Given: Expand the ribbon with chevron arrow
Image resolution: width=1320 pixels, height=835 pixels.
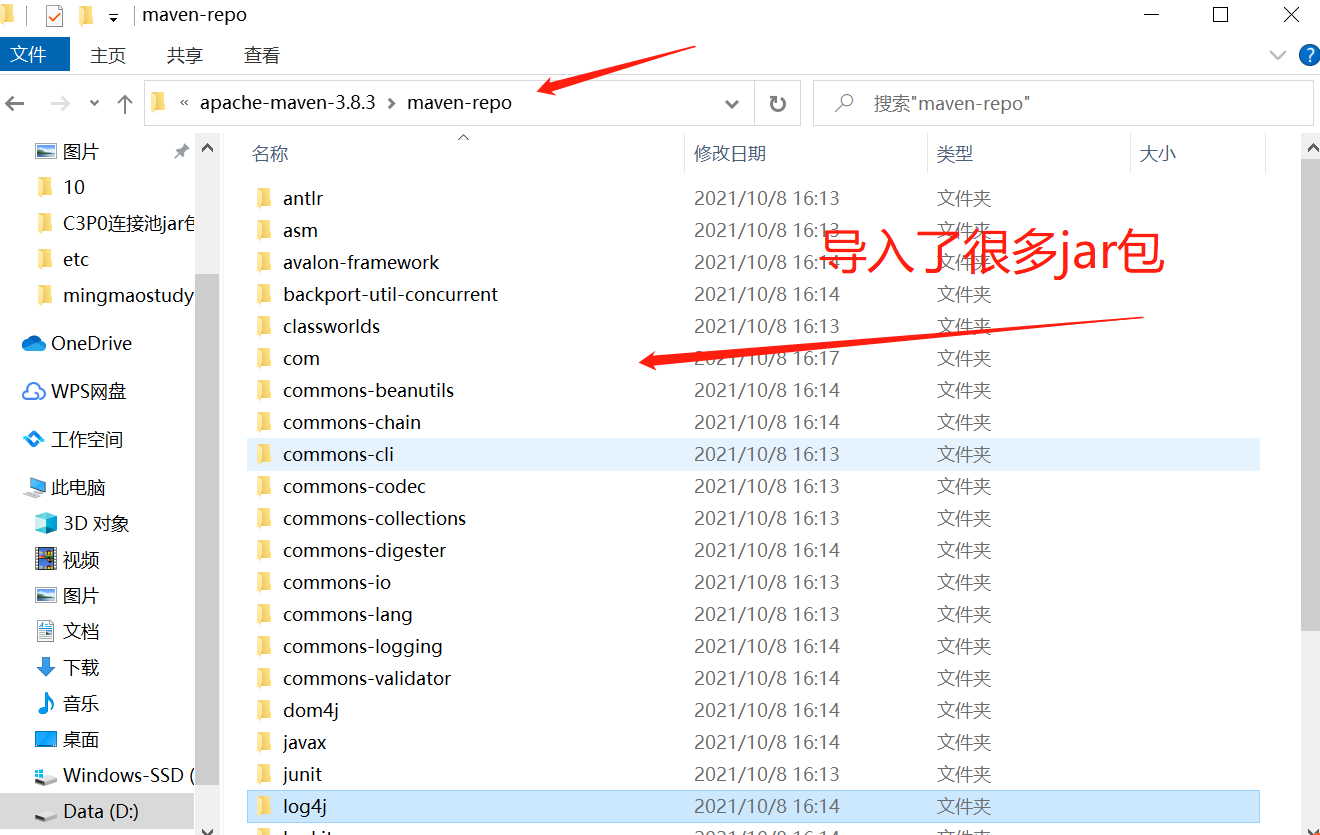Looking at the screenshot, I should (x=1277, y=55).
